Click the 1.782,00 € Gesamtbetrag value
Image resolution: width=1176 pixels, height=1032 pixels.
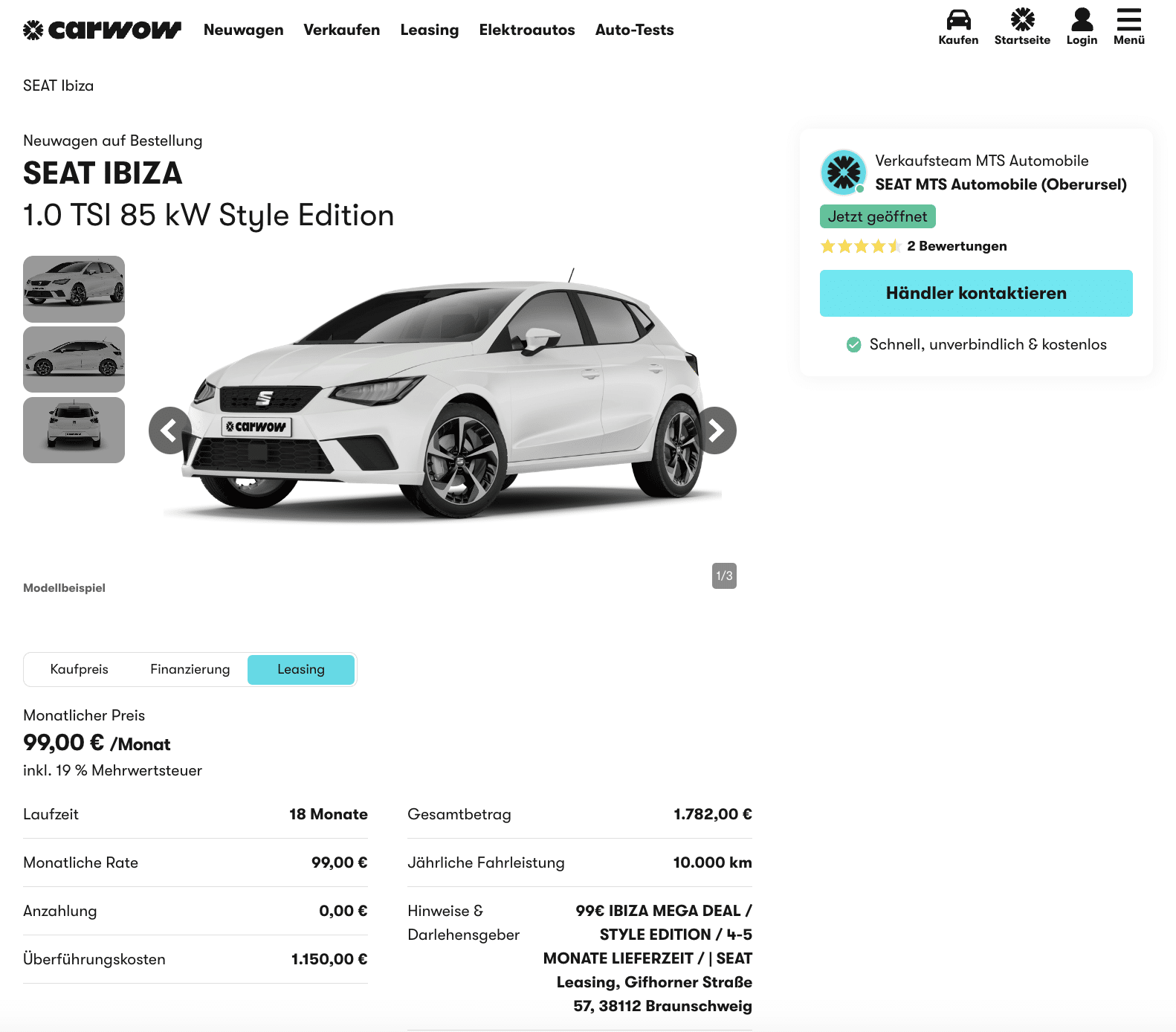coord(713,814)
